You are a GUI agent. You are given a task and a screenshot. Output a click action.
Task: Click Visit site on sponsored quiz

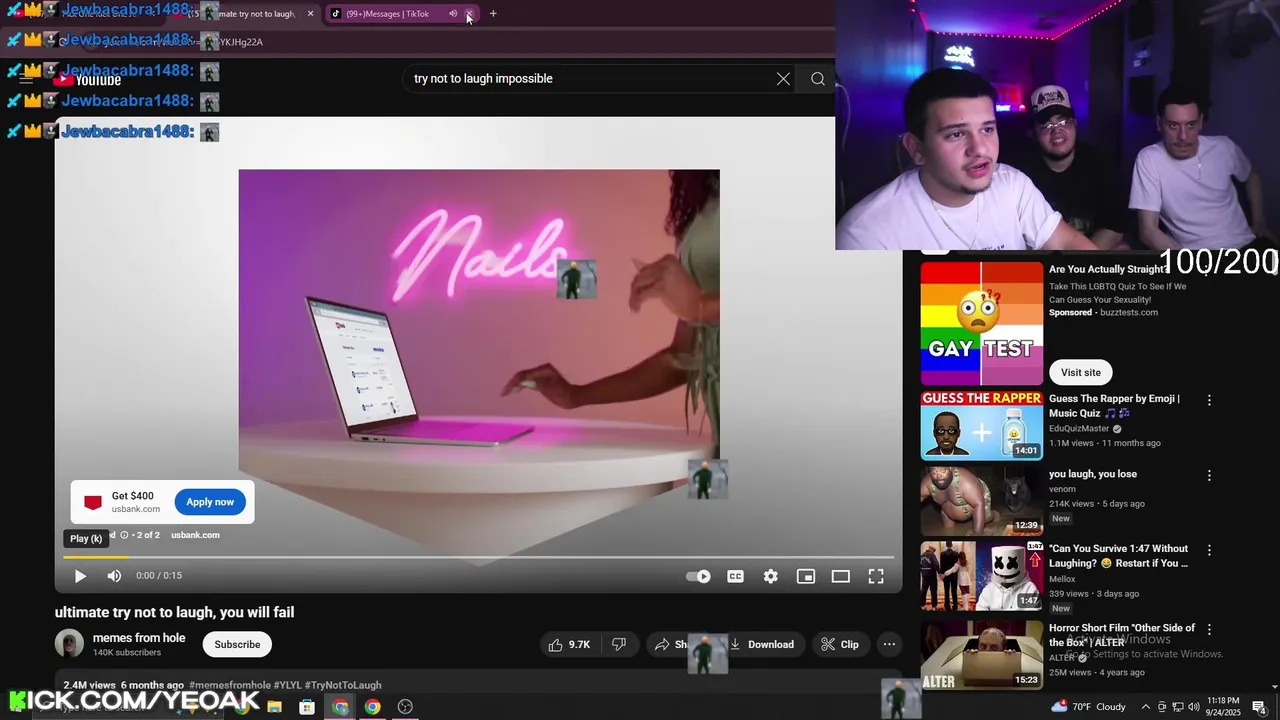(x=1080, y=372)
